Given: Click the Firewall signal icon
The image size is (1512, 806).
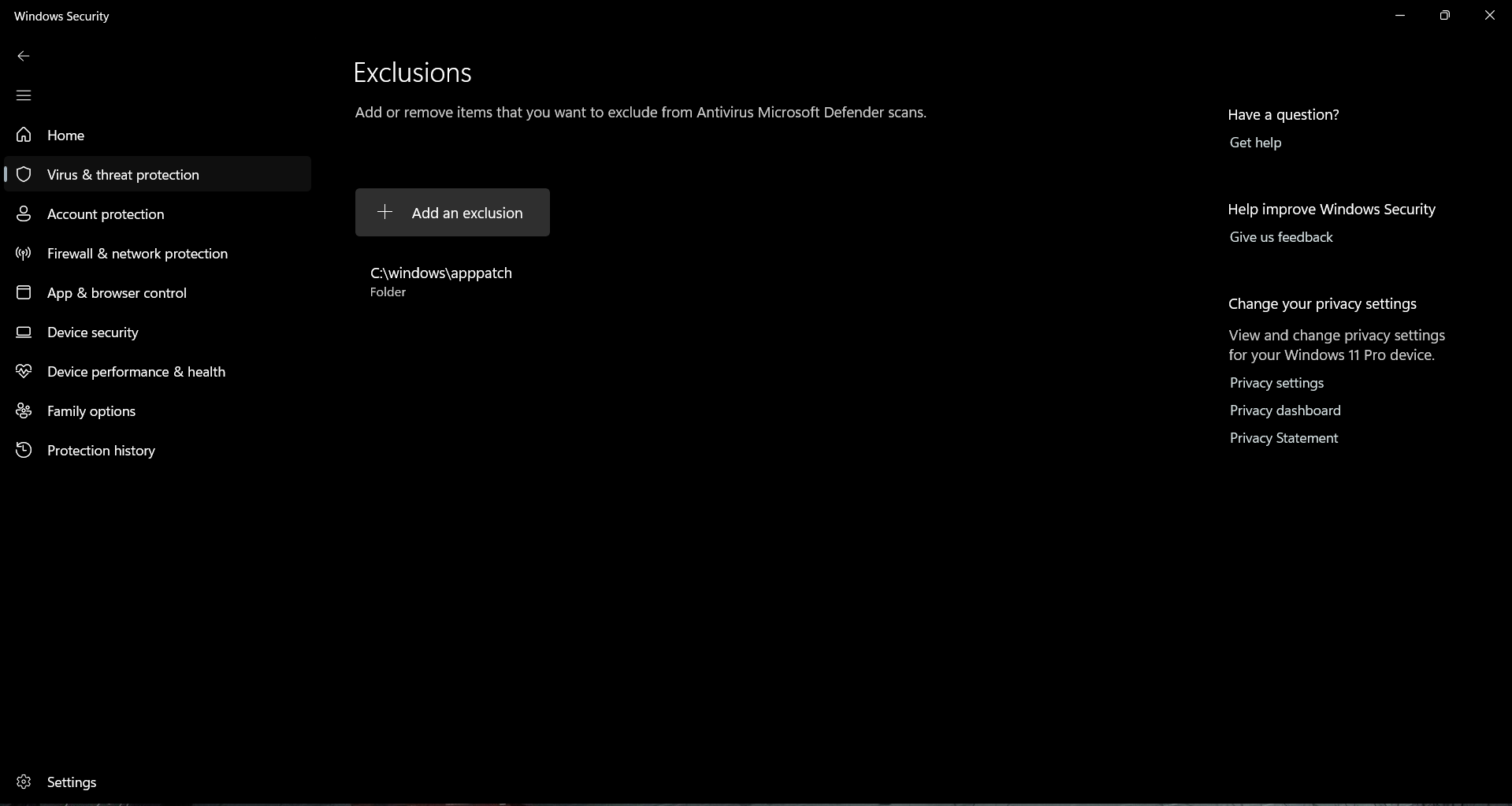Looking at the screenshot, I should coord(24,253).
